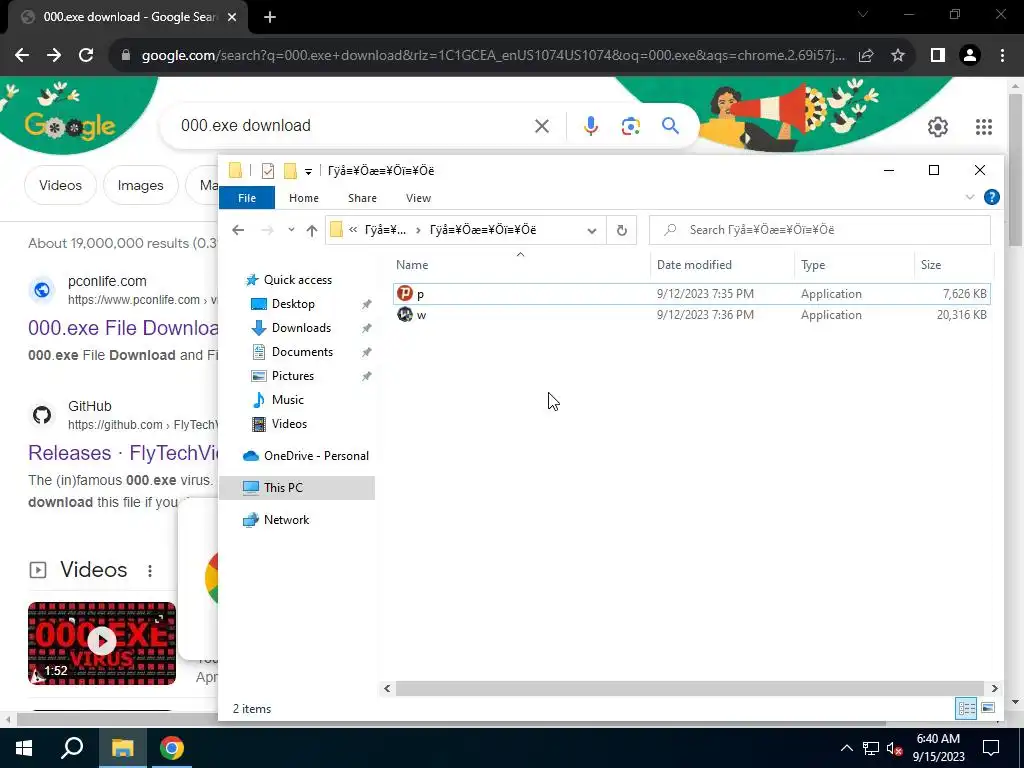
Task: Show hidden system tray icons
Action: (x=846, y=748)
